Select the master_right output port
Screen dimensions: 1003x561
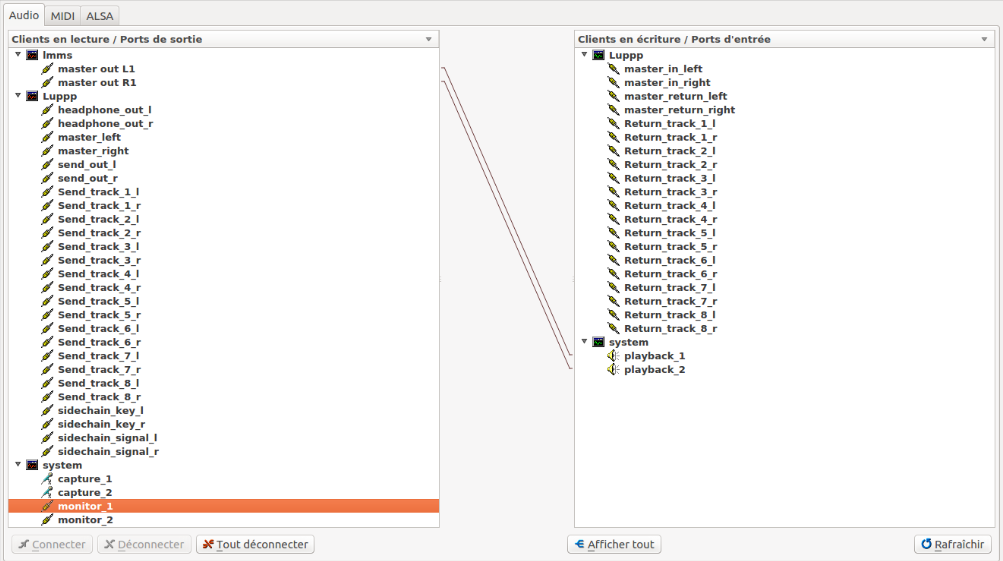(93, 151)
